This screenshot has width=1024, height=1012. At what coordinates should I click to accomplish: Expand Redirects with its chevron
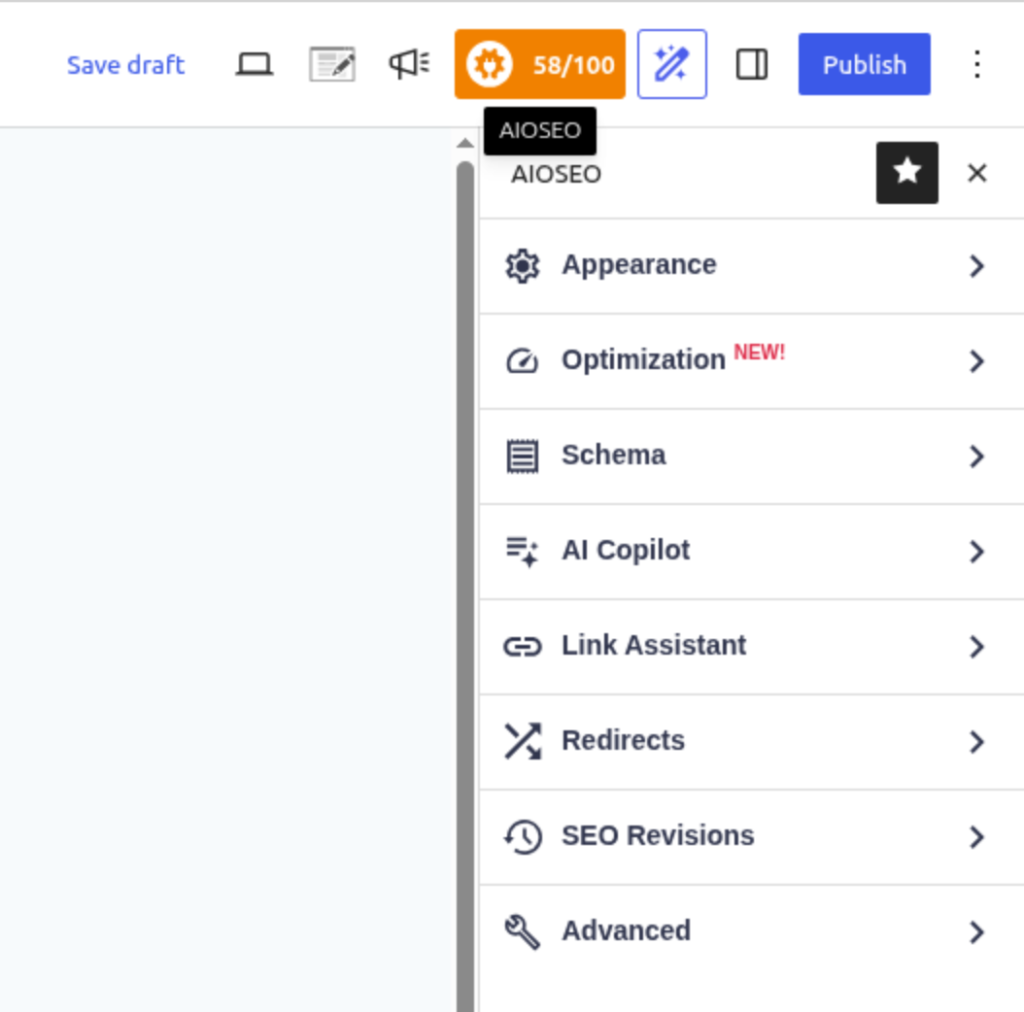click(977, 742)
